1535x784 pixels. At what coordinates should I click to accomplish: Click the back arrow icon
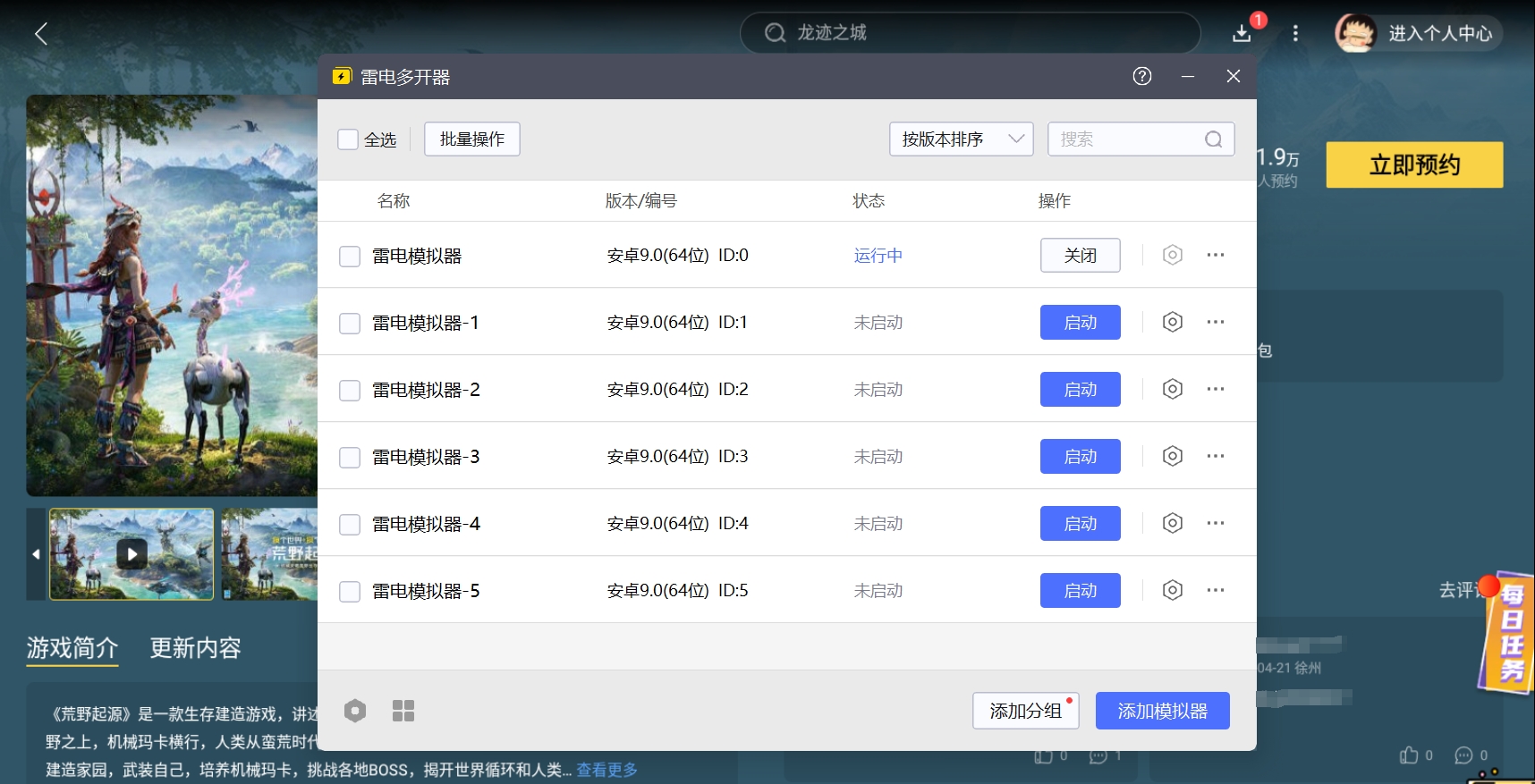pyautogui.click(x=41, y=34)
